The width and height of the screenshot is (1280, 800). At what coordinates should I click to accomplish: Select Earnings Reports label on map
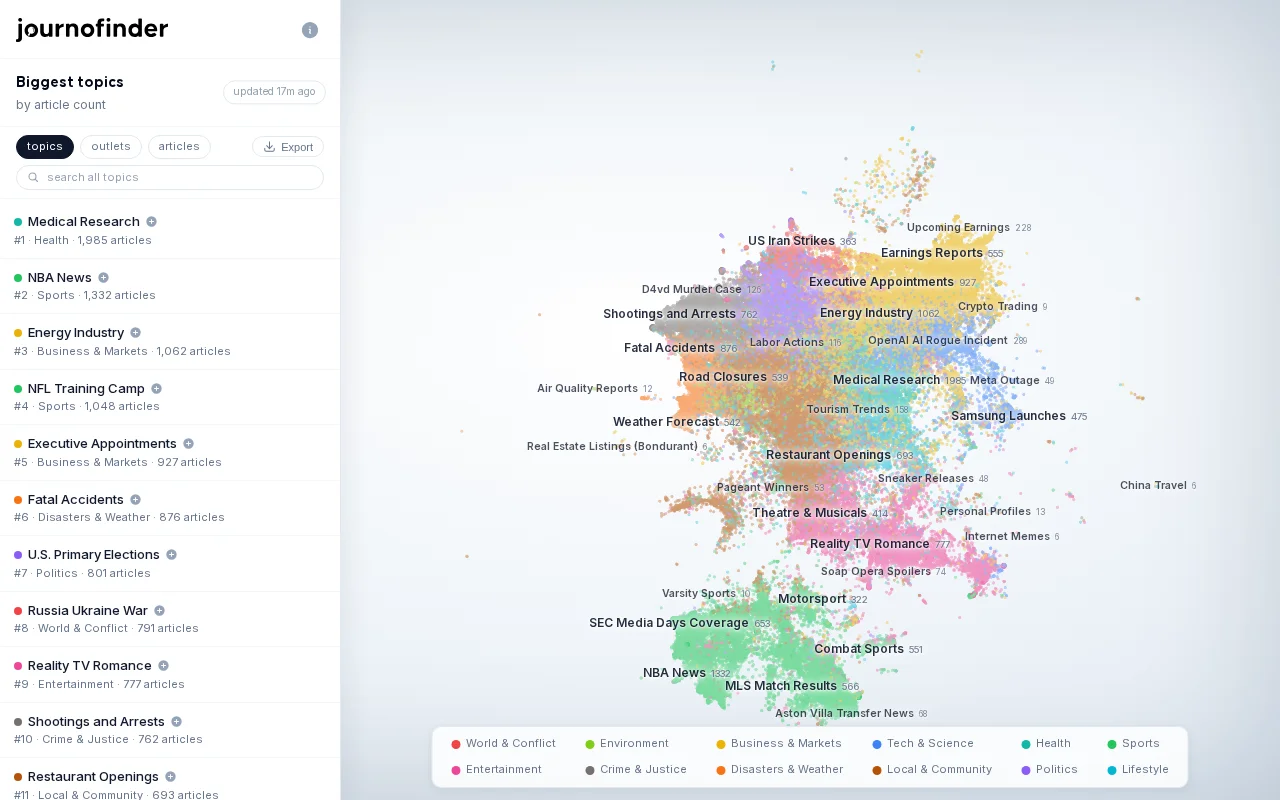pyautogui.click(x=932, y=253)
